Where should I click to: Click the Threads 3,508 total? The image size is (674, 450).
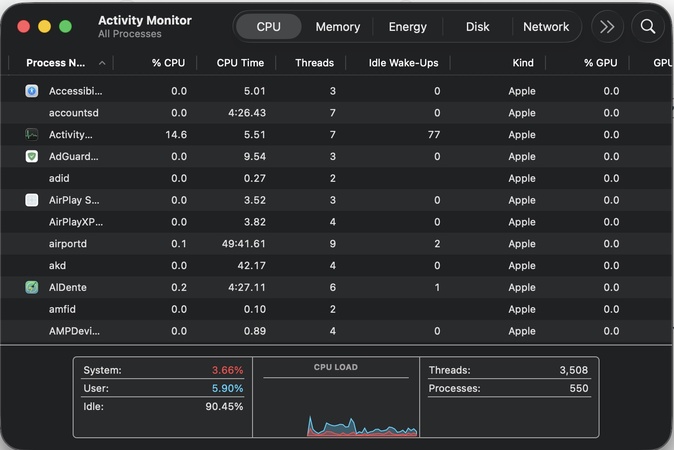click(x=573, y=370)
